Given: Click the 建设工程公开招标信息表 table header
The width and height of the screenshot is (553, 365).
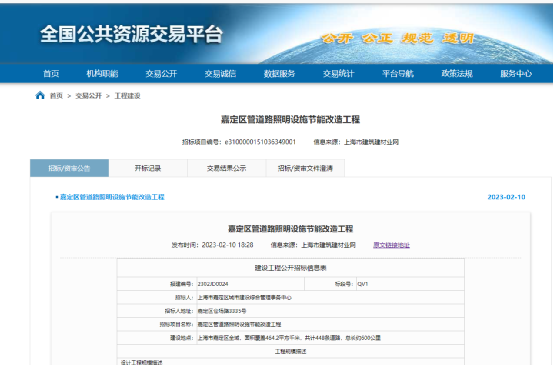Looking at the screenshot, I should (291, 268).
